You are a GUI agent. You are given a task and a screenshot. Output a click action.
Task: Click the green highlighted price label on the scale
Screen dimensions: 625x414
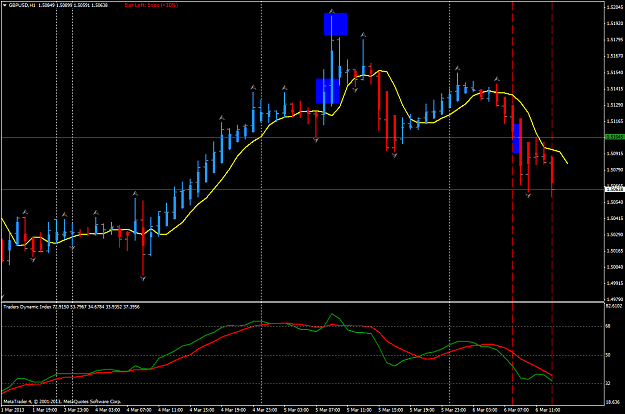point(614,137)
